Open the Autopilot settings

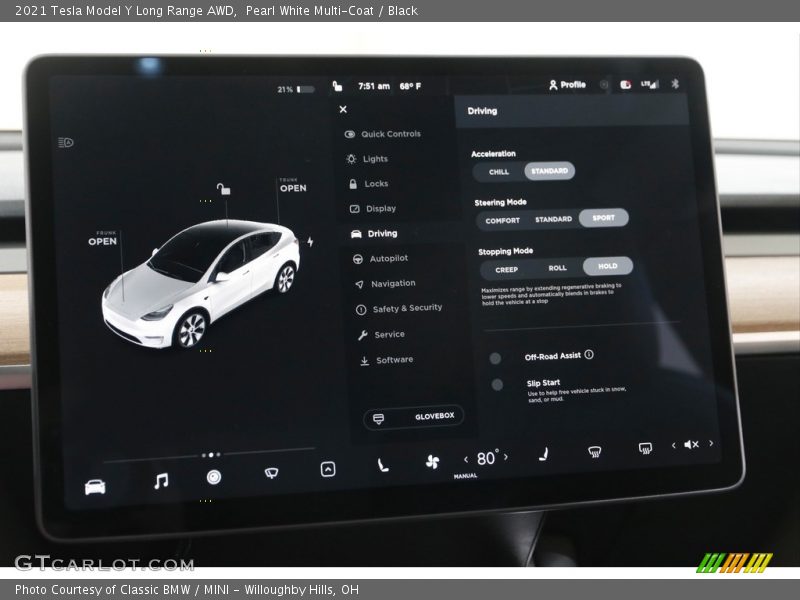pos(381,259)
